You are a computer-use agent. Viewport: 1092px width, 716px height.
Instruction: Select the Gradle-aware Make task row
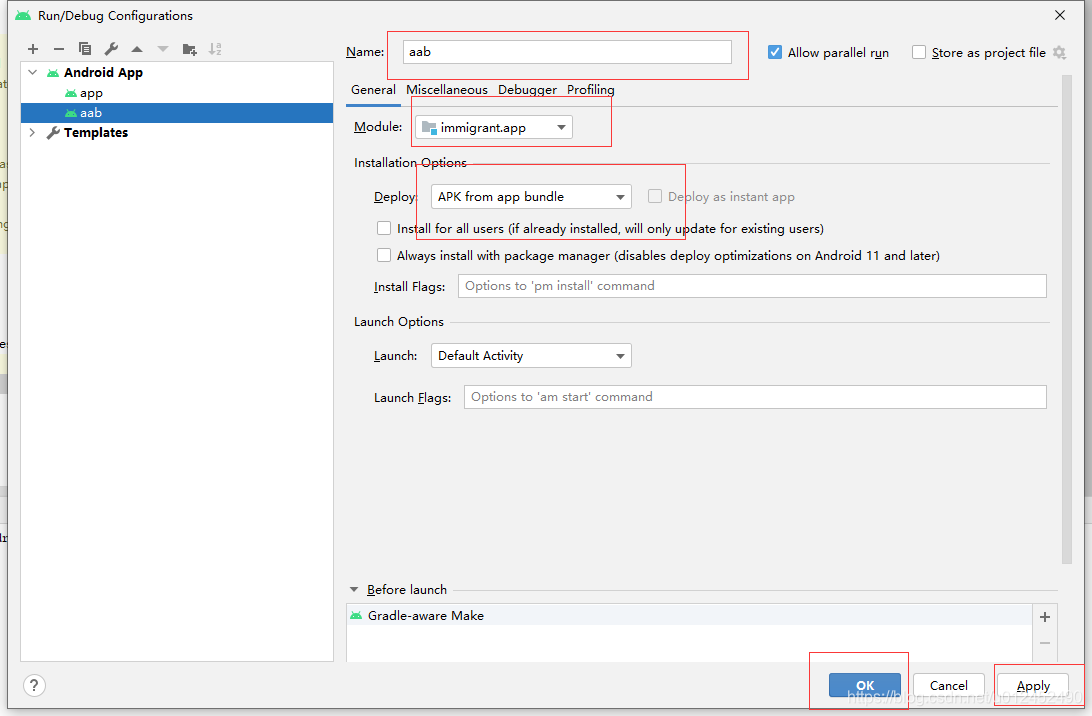pos(689,615)
